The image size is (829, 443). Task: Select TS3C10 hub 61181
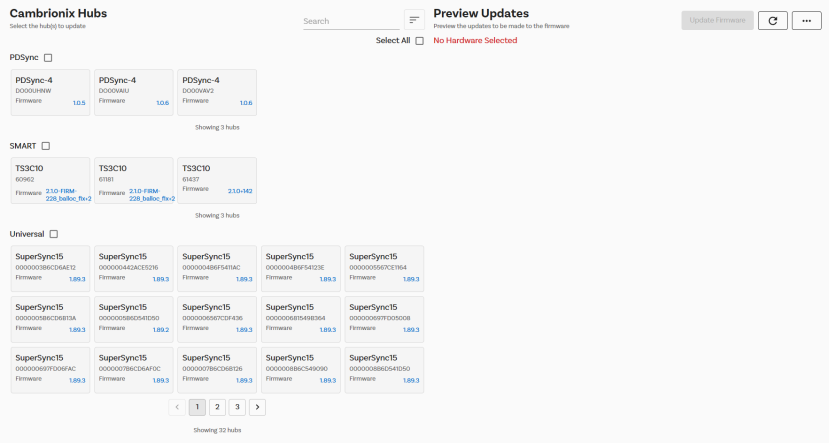pos(134,181)
